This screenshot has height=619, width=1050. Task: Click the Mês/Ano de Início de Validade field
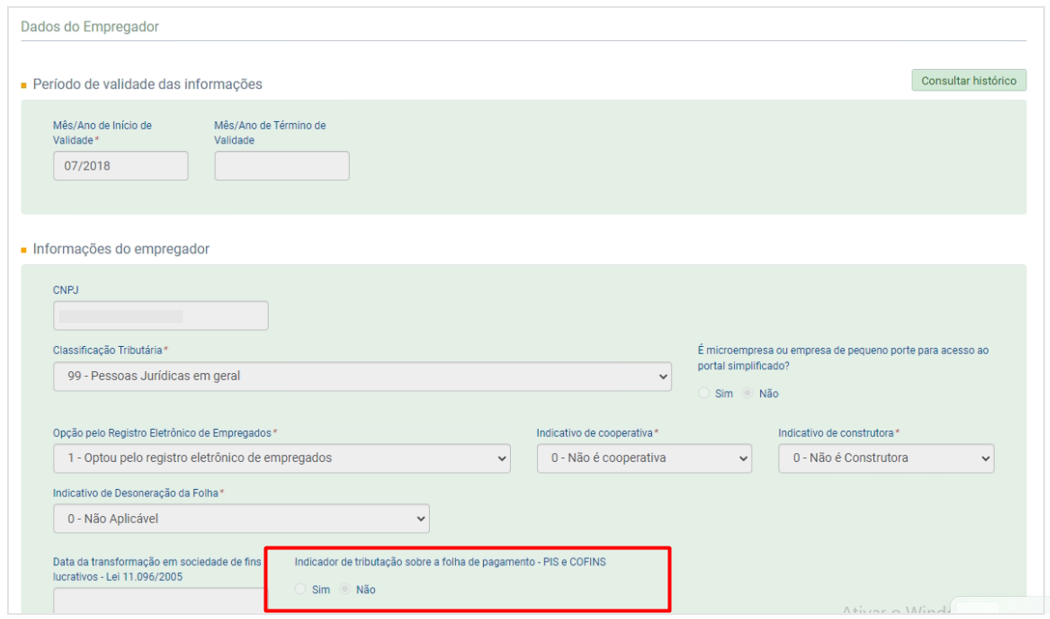120,165
